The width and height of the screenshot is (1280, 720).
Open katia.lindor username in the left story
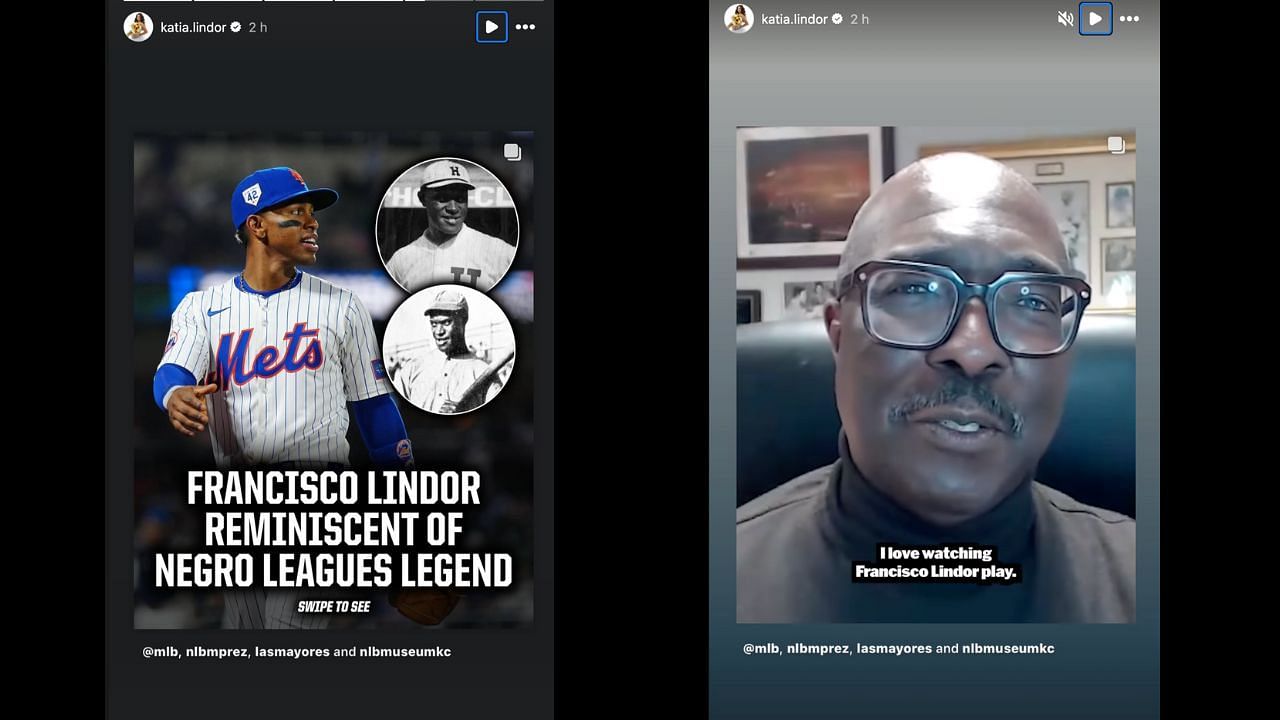[x=193, y=27]
